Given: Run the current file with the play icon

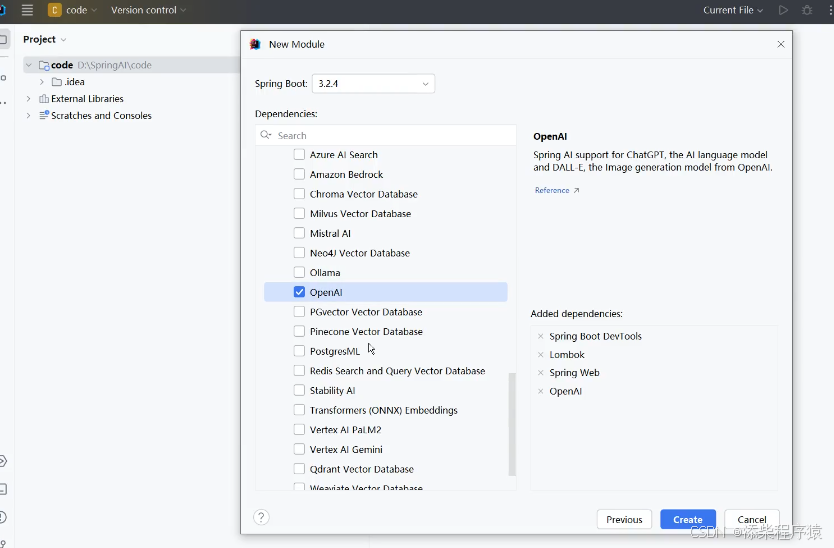Looking at the screenshot, I should click(783, 10).
